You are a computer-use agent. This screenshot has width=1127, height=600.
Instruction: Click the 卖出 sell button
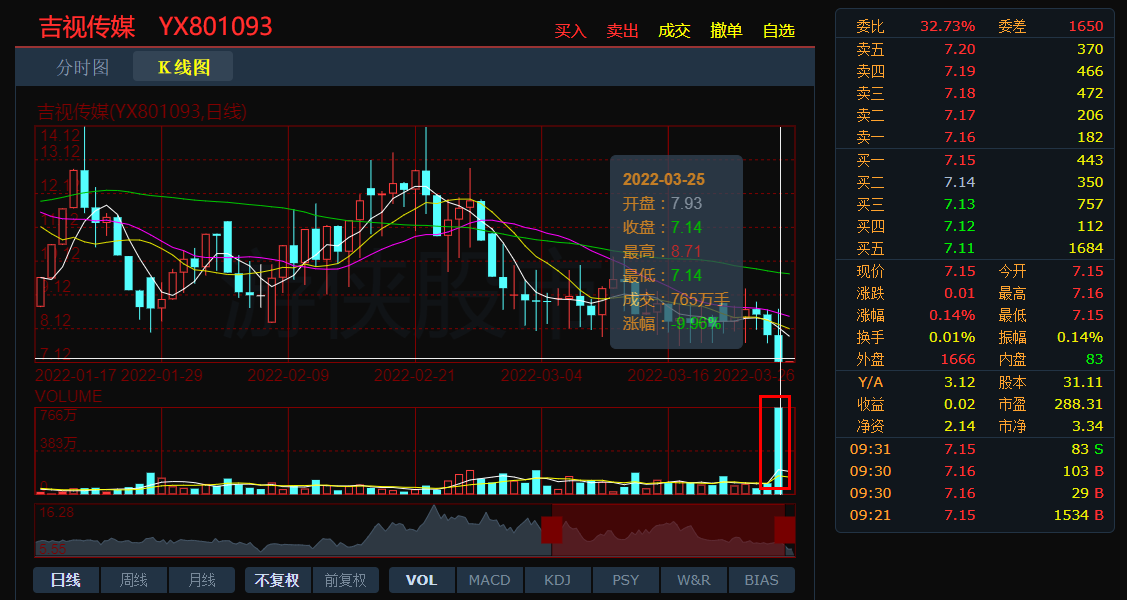pos(622,31)
